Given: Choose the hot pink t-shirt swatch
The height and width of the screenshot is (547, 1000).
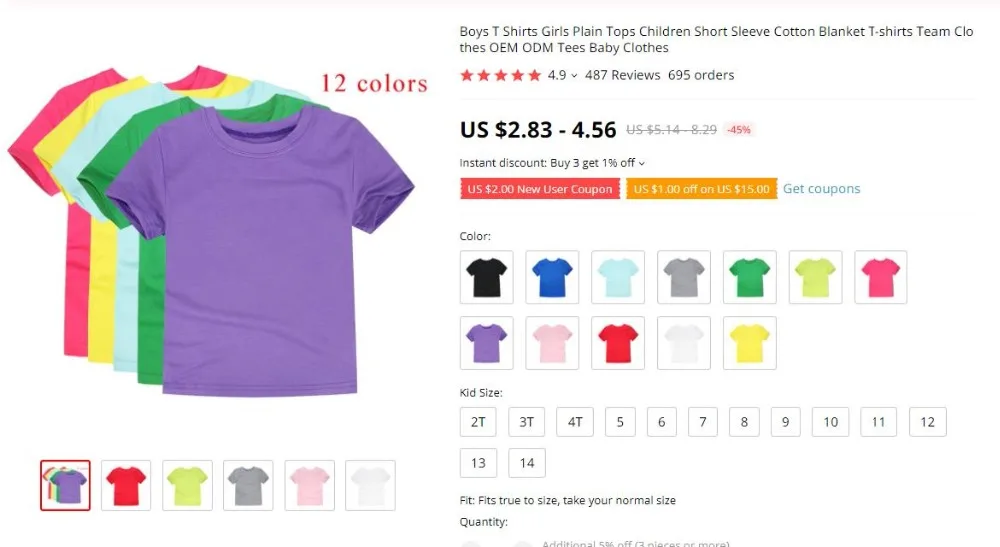Looking at the screenshot, I should 881,277.
